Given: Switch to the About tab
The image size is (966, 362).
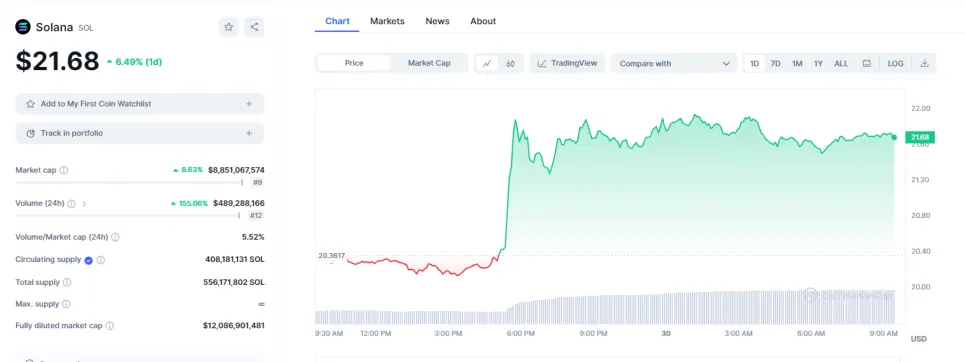Looking at the screenshot, I should click(483, 21).
